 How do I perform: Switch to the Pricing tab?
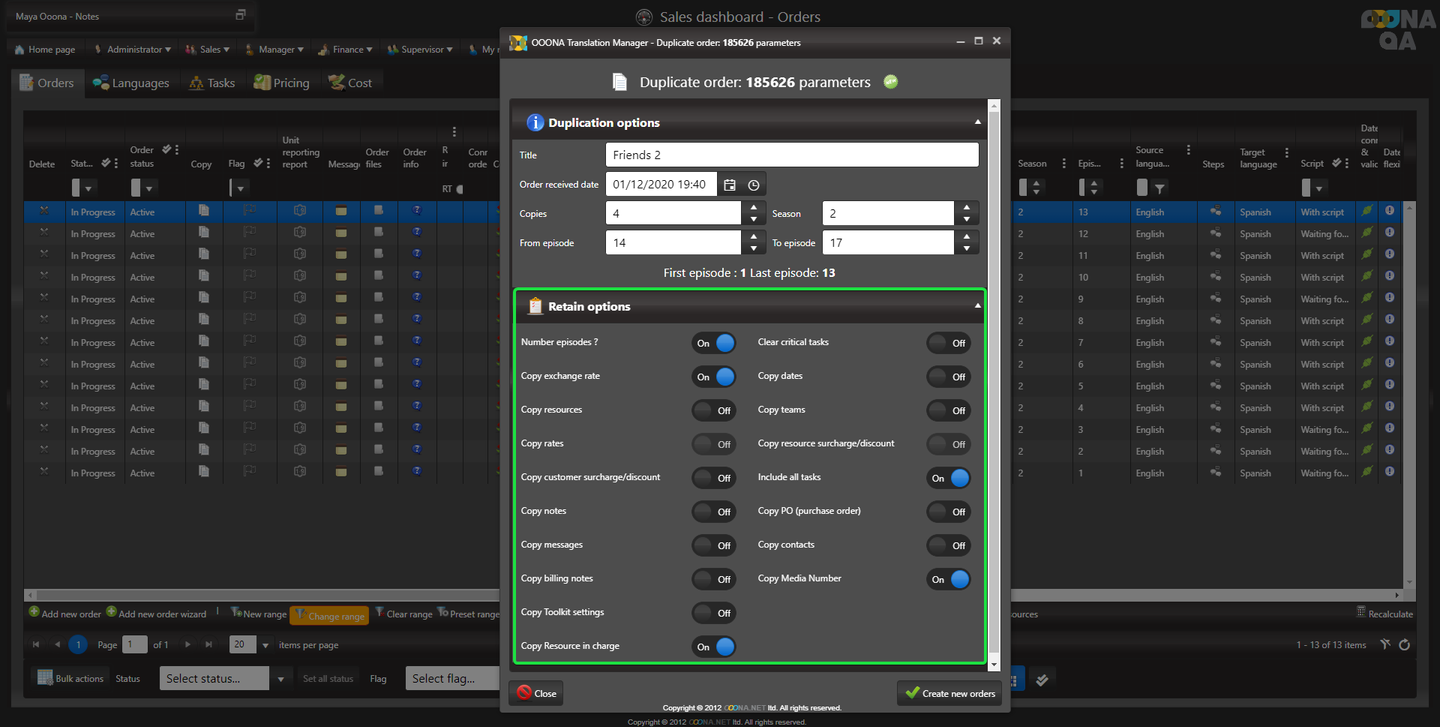(281, 83)
